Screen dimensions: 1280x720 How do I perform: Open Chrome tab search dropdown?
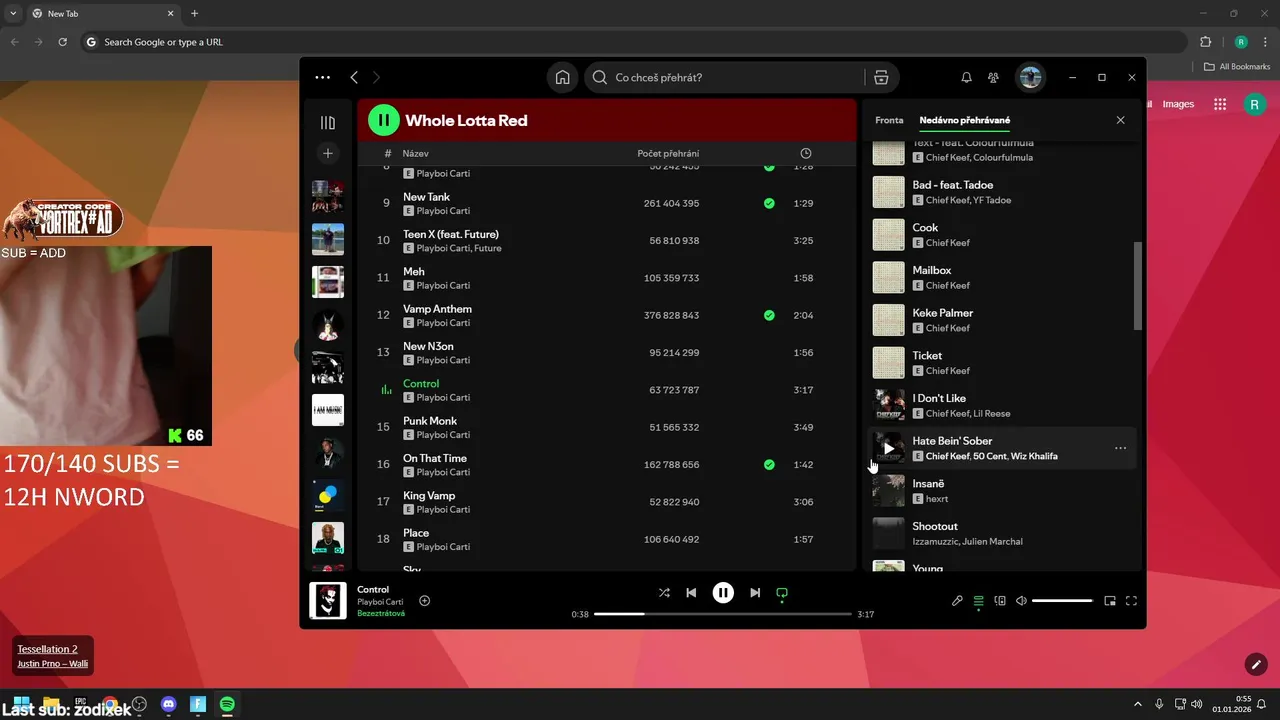(13, 14)
